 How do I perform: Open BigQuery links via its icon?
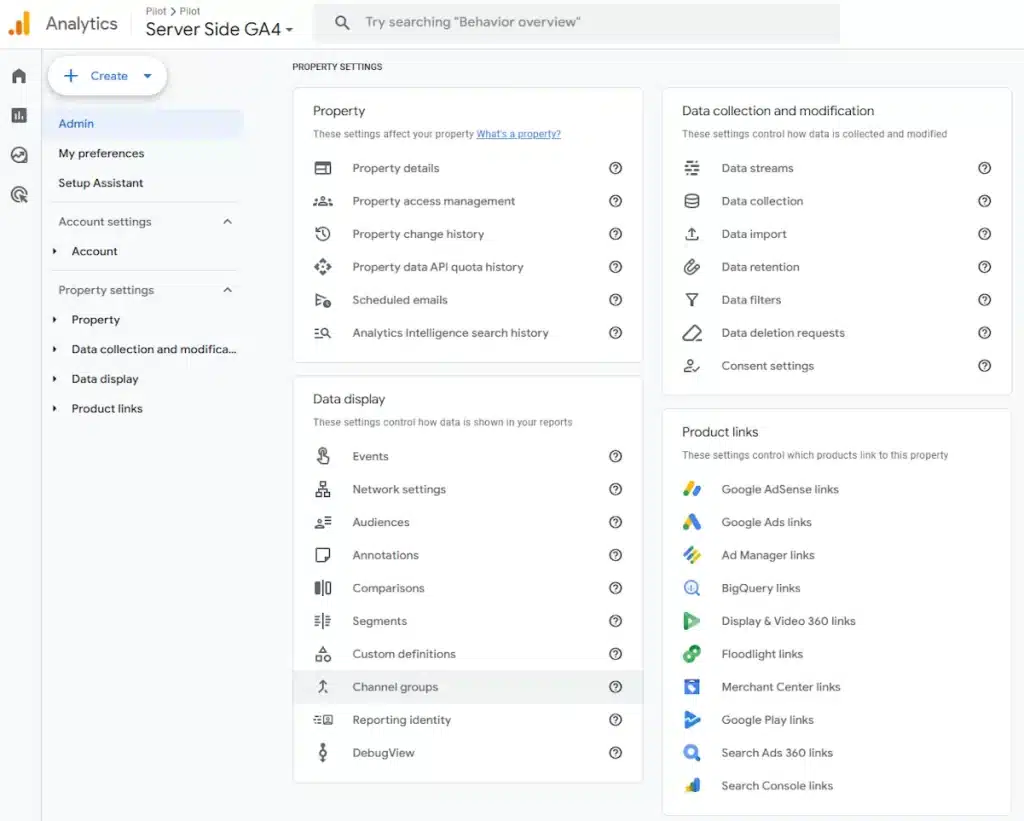point(693,588)
